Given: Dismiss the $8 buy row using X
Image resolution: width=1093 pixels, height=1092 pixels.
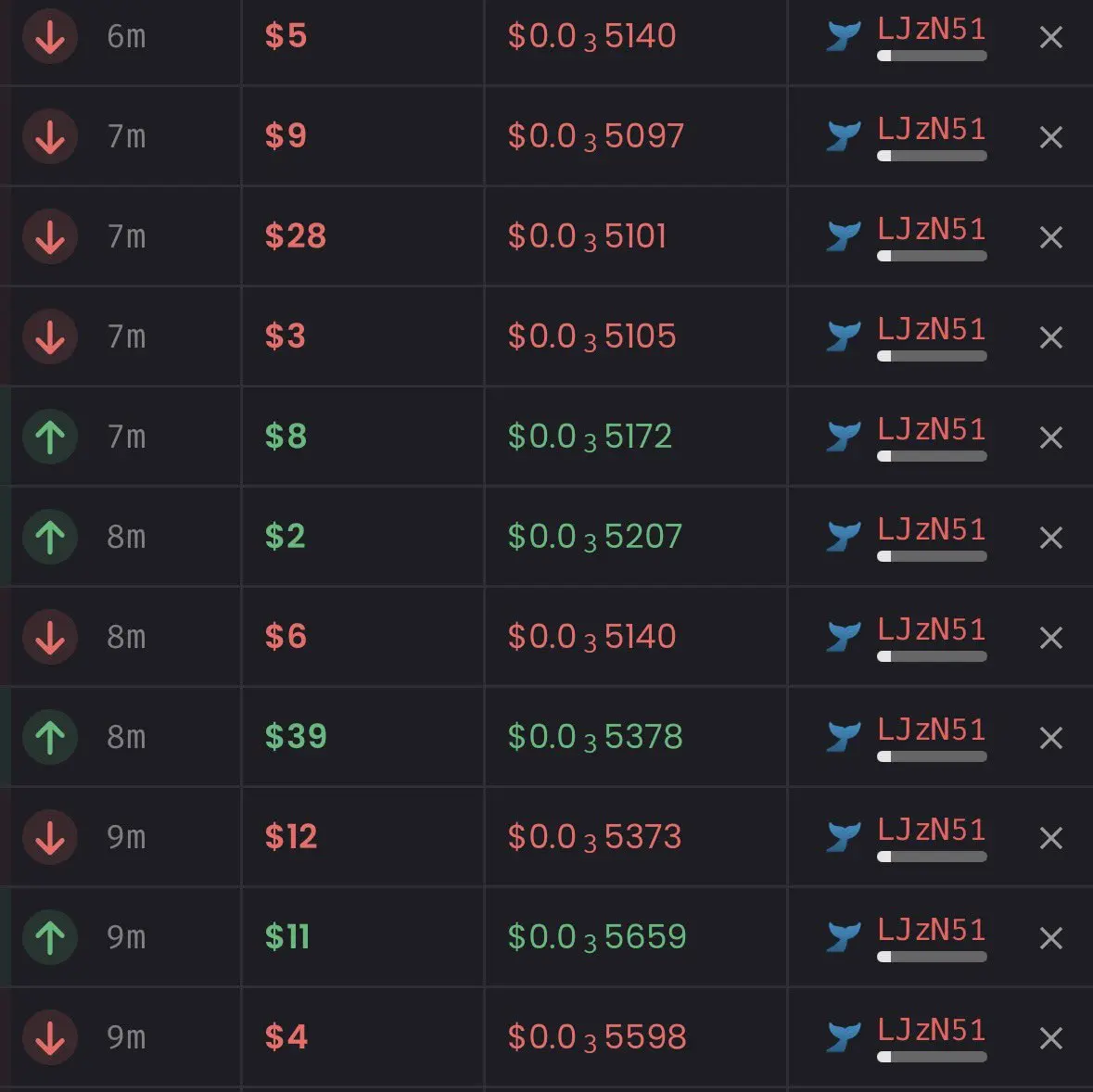Looking at the screenshot, I should click(1050, 438).
